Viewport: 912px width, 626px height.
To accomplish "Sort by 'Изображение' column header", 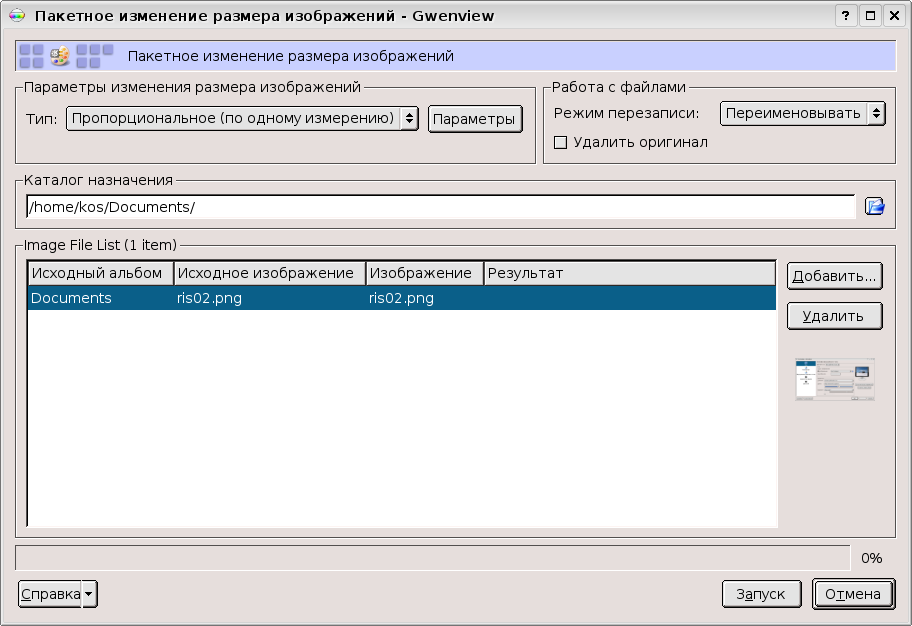I will pyautogui.click(x=425, y=273).
